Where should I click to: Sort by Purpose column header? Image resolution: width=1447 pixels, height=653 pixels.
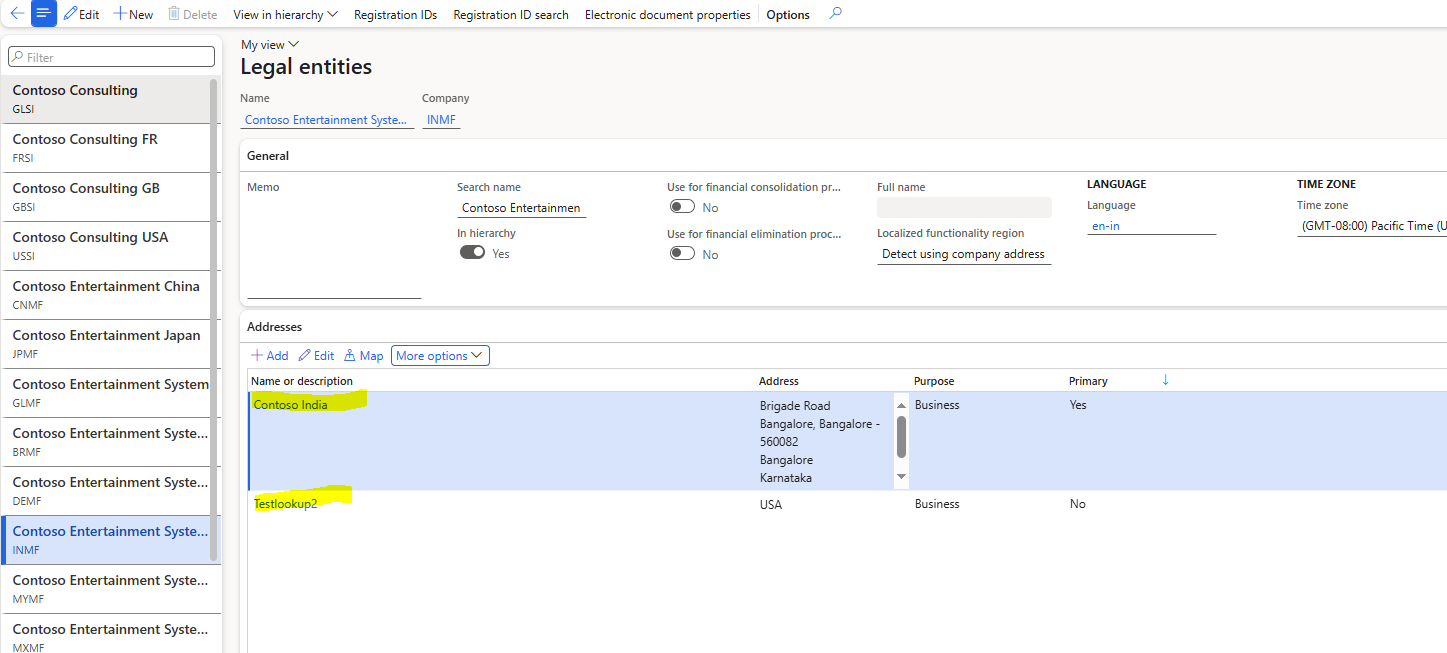934,381
